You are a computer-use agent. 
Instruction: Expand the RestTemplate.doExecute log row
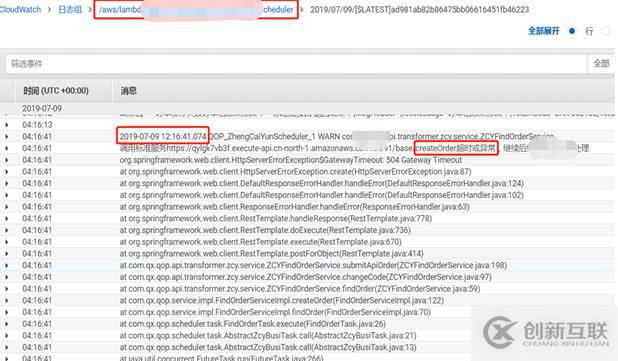(7, 230)
